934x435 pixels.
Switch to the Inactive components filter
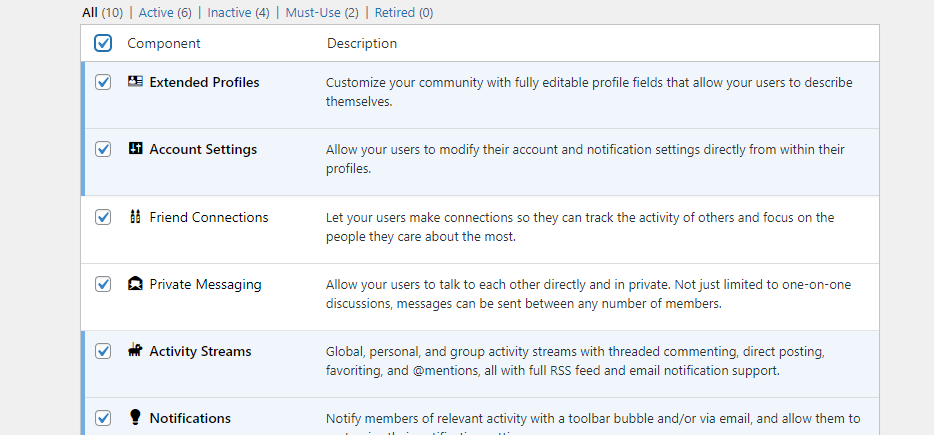click(229, 13)
